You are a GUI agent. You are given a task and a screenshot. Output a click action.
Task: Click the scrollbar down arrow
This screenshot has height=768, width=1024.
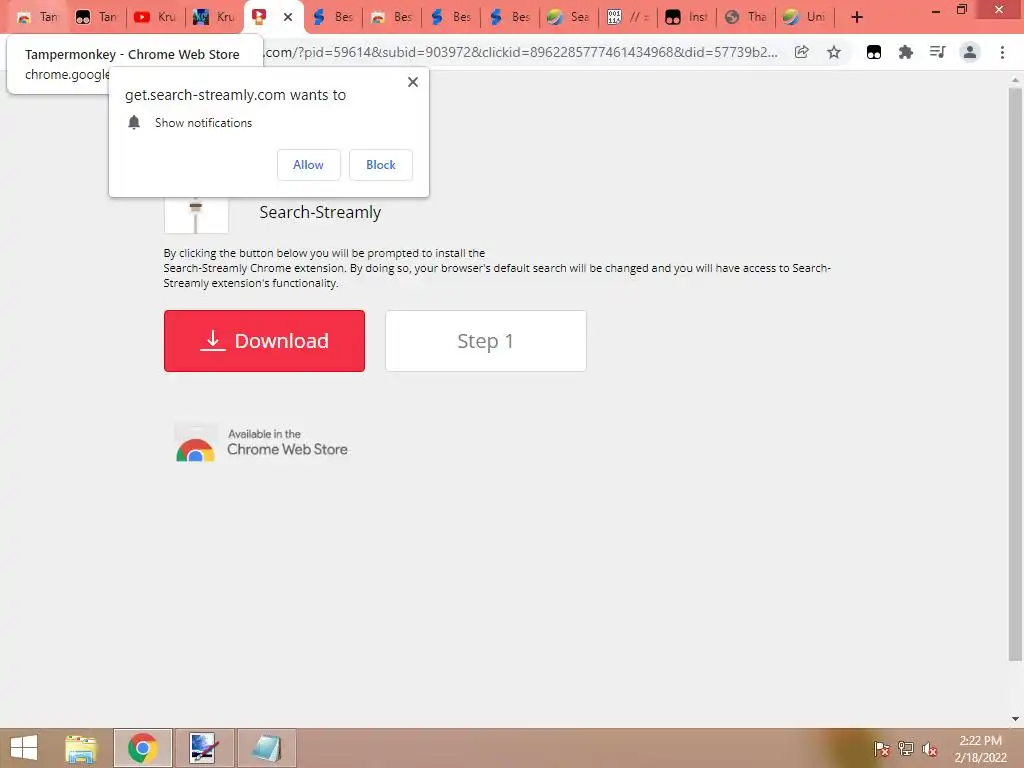pyautogui.click(x=1015, y=718)
